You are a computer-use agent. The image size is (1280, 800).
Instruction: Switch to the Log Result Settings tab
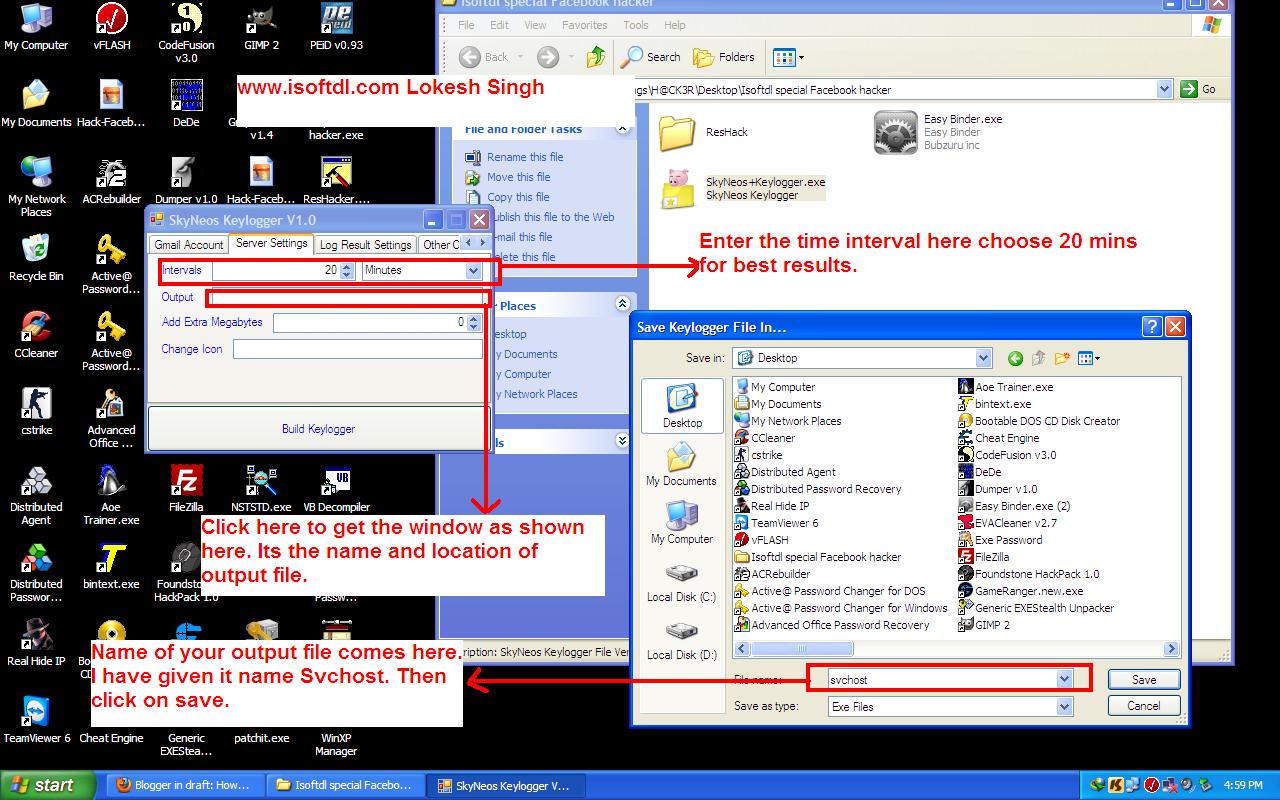(x=366, y=244)
